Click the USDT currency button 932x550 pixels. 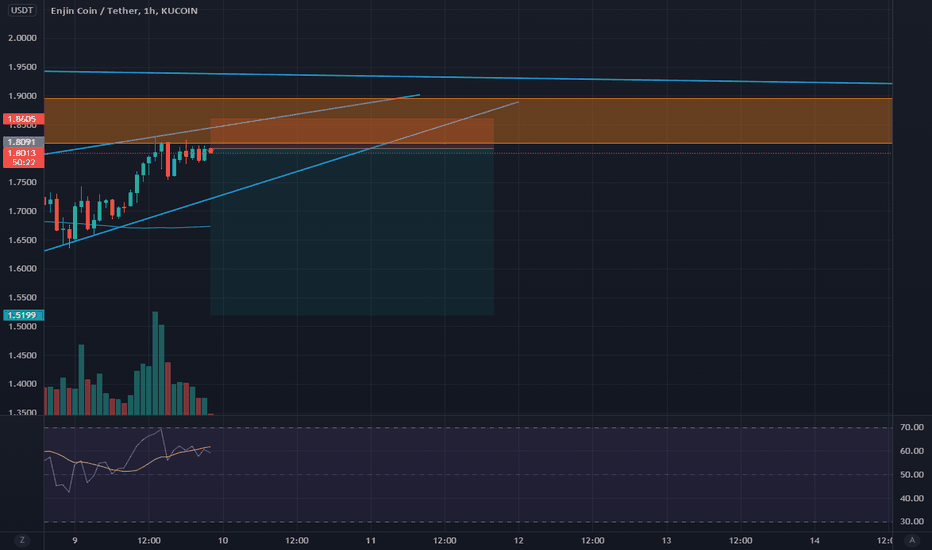(22, 10)
